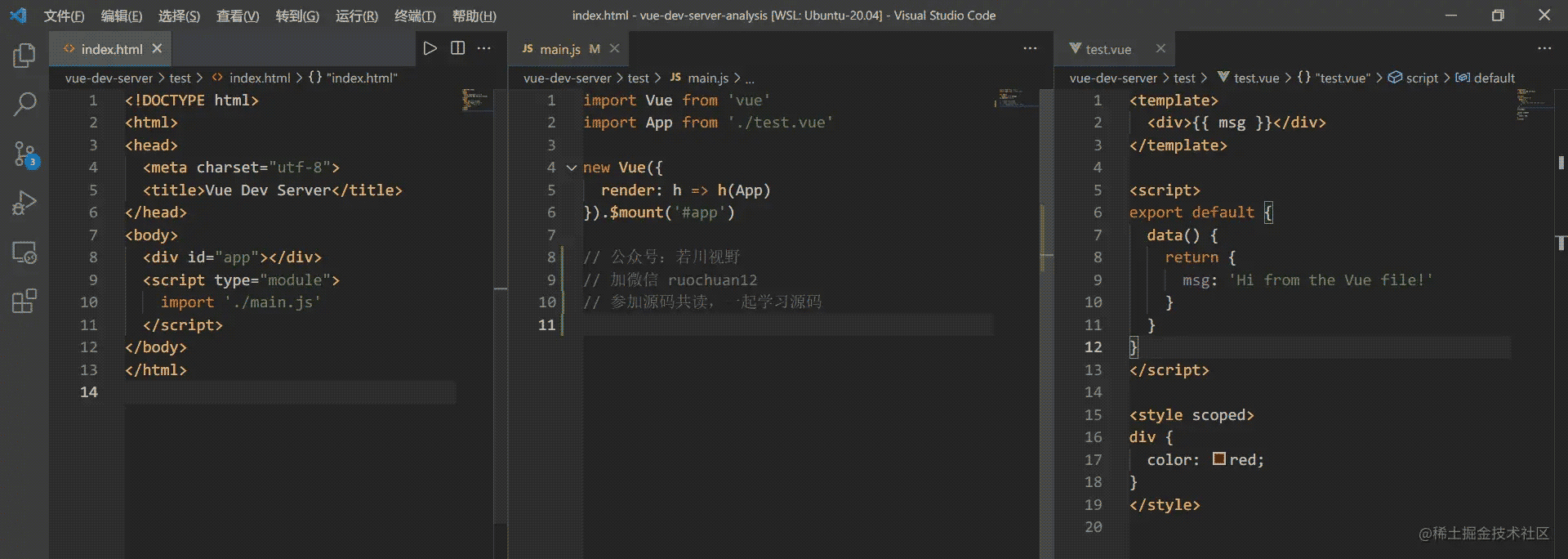1568x559 pixels.
Task: Click main.js file breadcrumb
Action: coord(699,78)
